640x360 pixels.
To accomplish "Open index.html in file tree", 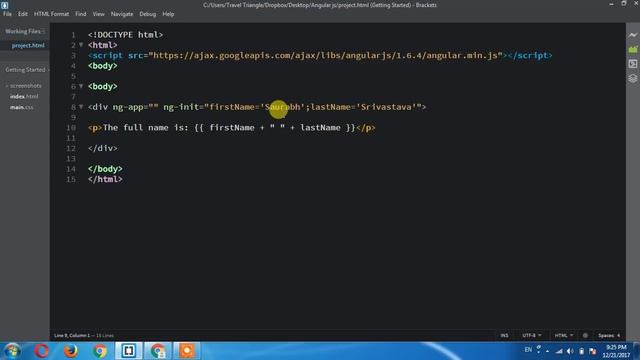I will coord(24,96).
